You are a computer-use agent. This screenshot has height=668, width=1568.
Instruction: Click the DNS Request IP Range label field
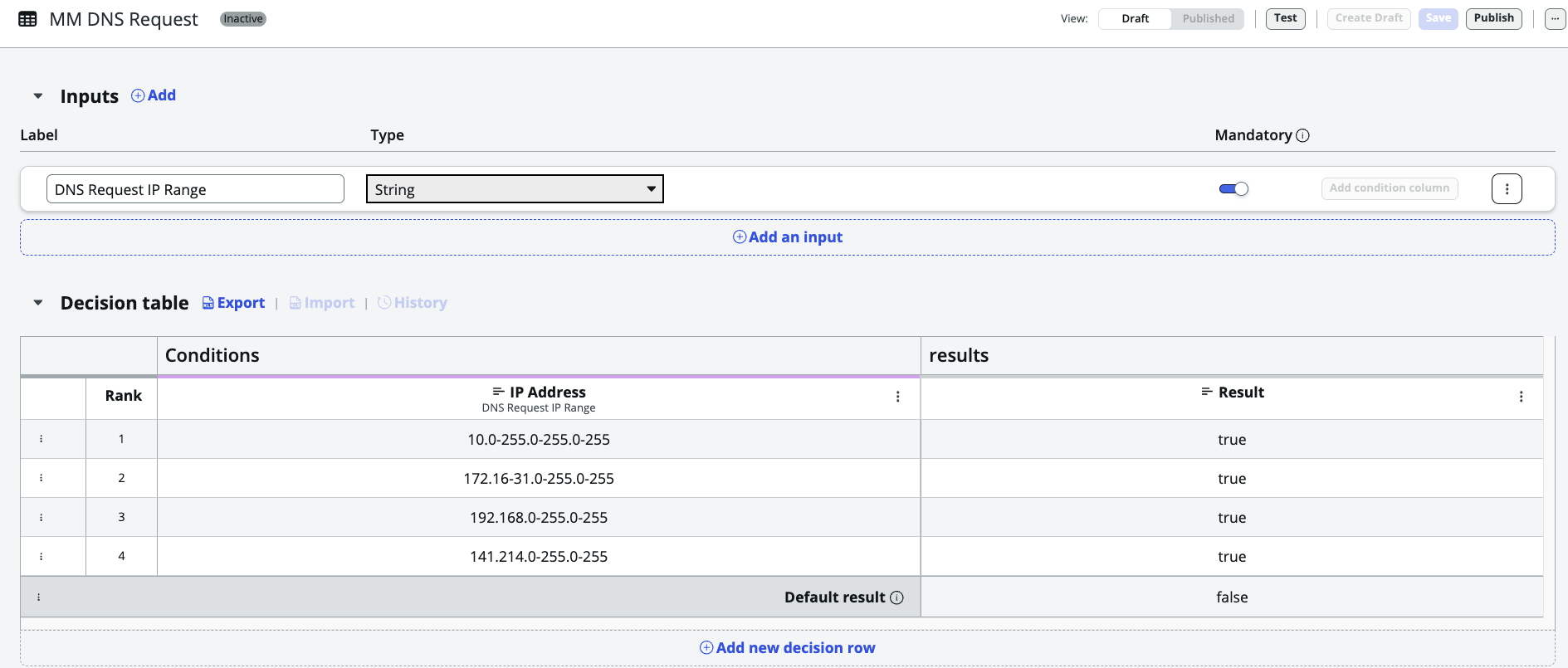[x=195, y=189]
